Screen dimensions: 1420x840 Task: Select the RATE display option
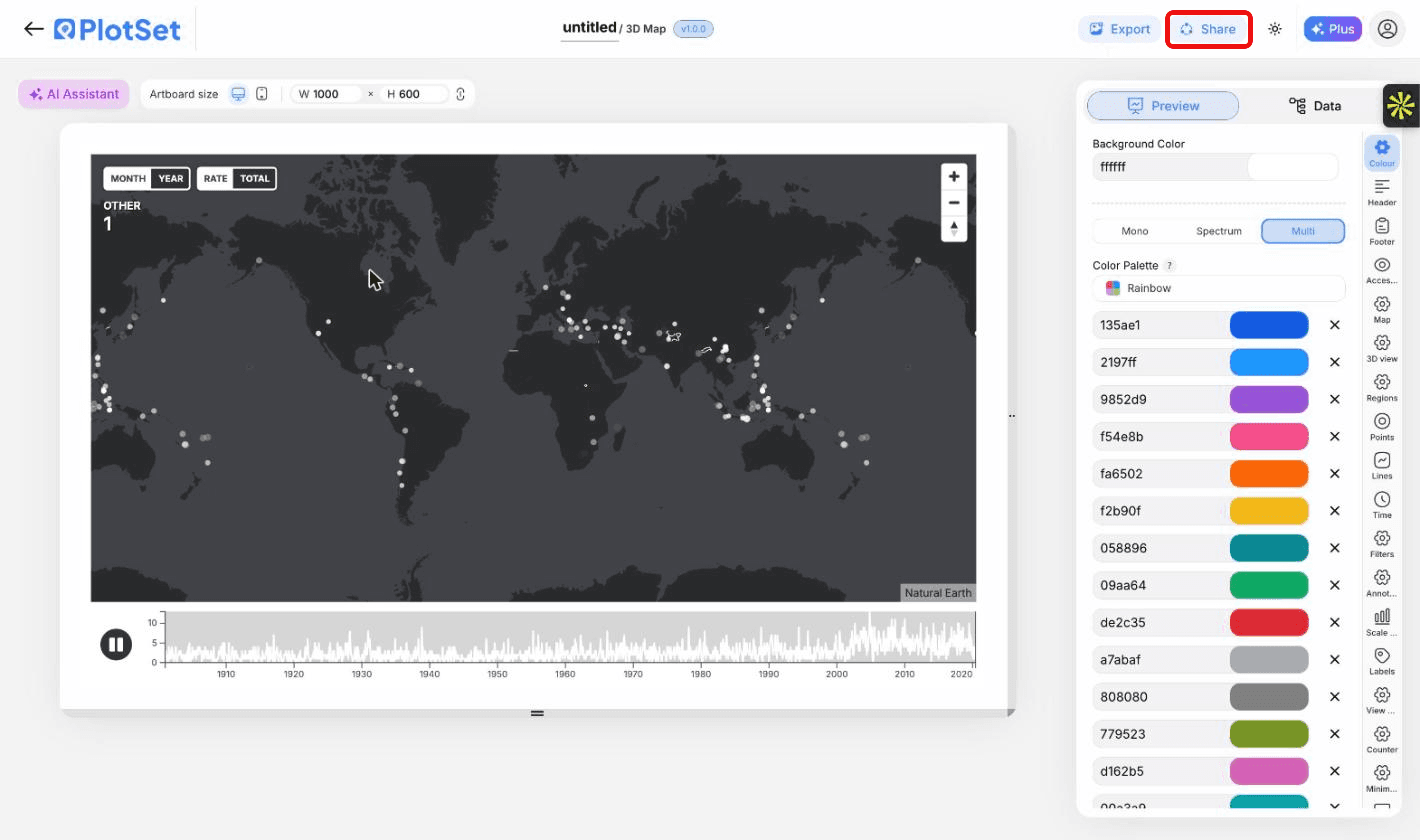point(215,179)
